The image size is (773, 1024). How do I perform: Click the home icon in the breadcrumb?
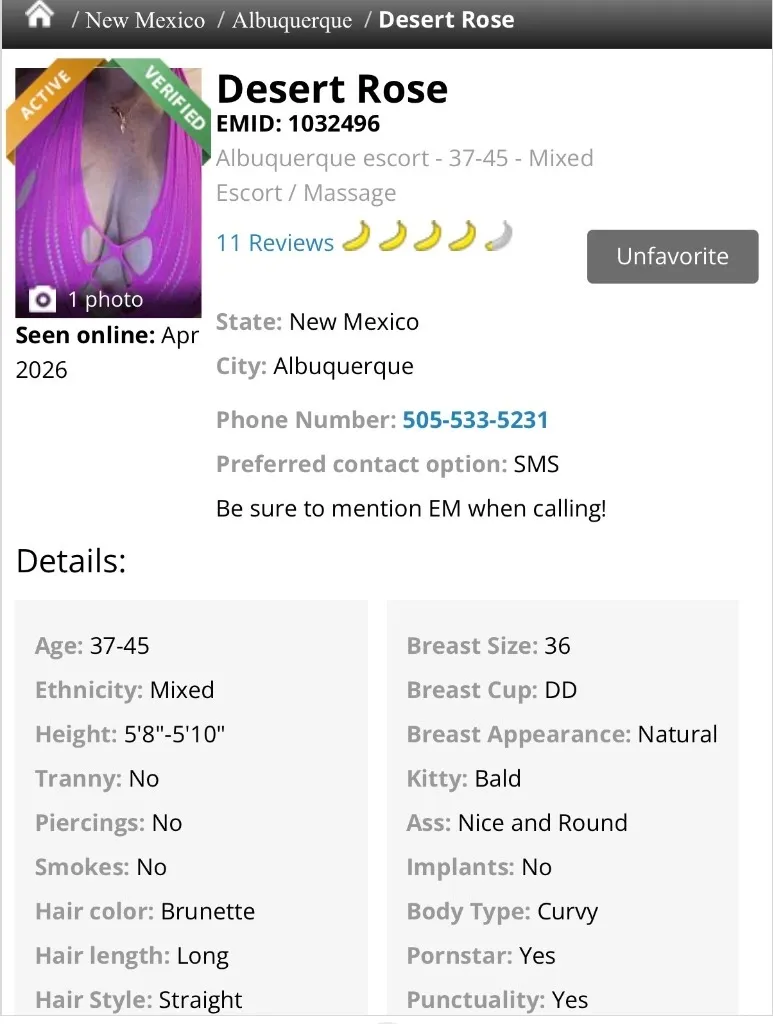(38, 16)
